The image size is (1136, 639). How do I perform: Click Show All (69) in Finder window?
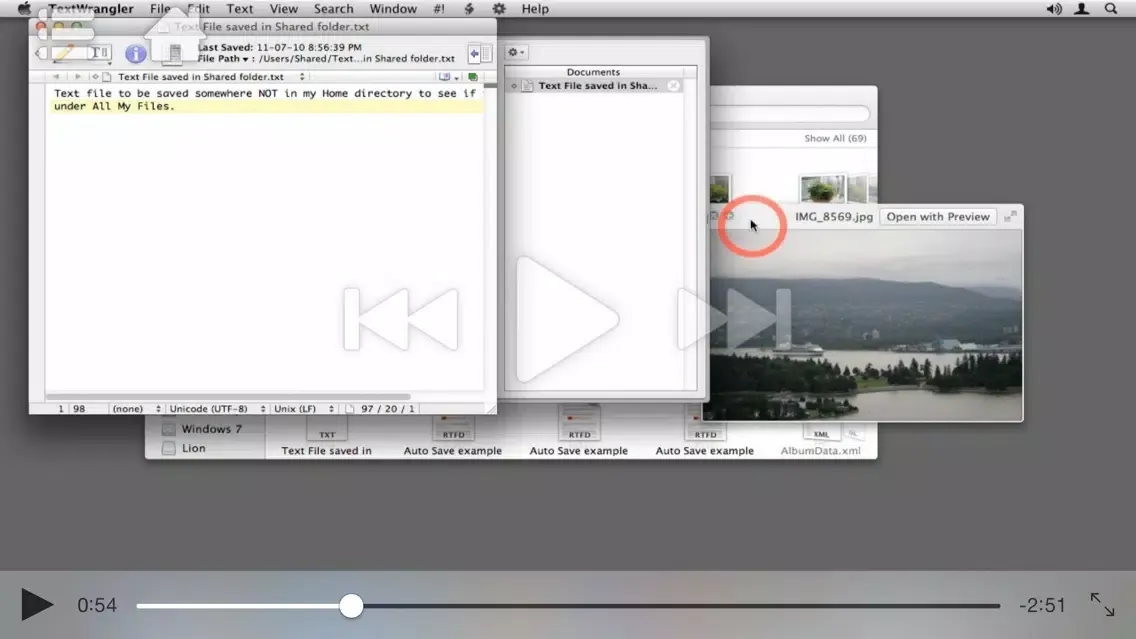(x=835, y=138)
